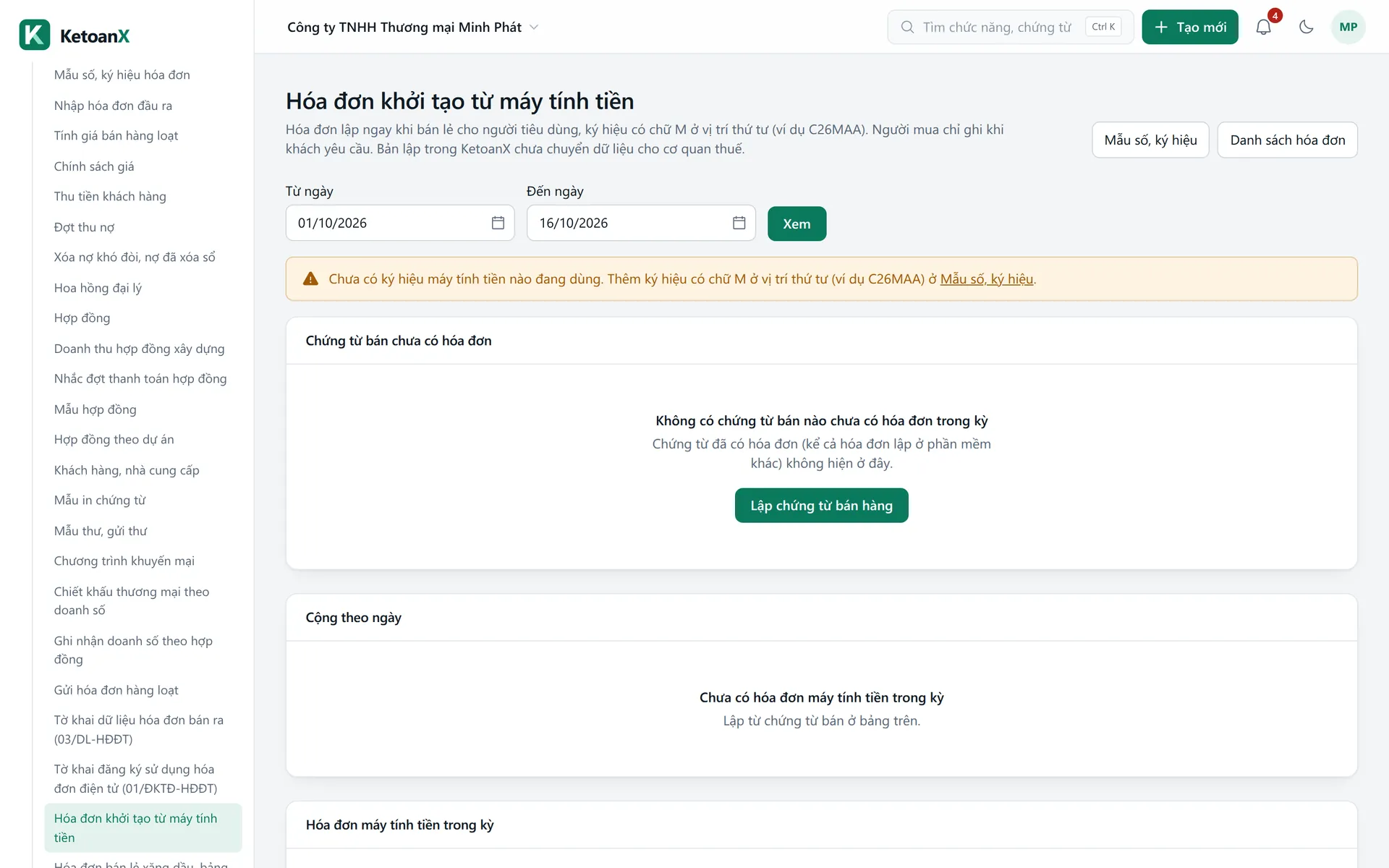Click the search box Tìm chức năng
Screen dimensions: 1389x868
pyautogui.click(x=1010, y=27)
